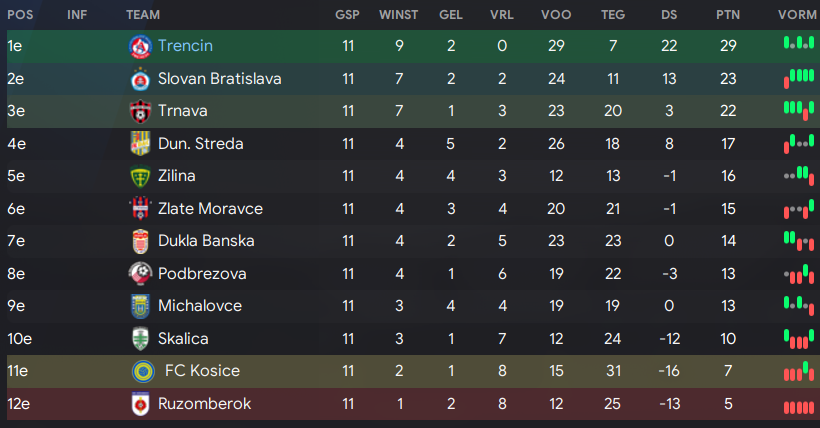The height and width of the screenshot is (428, 820).
Task: Click the Slovan Bratislava club crest
Action: pyautogui.click(x=140, y=79)
